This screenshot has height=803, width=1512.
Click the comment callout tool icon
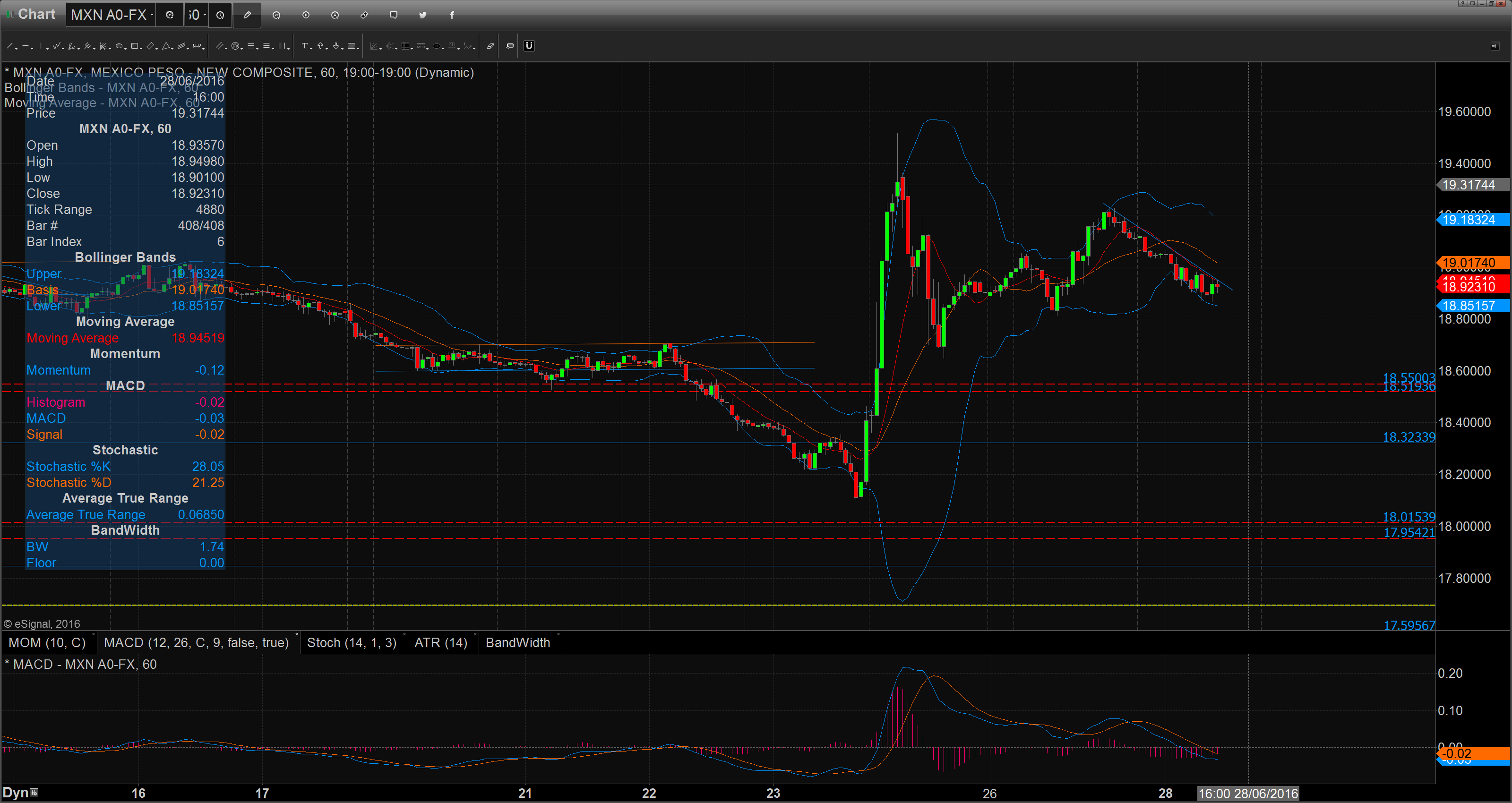[x=509, y=46]
